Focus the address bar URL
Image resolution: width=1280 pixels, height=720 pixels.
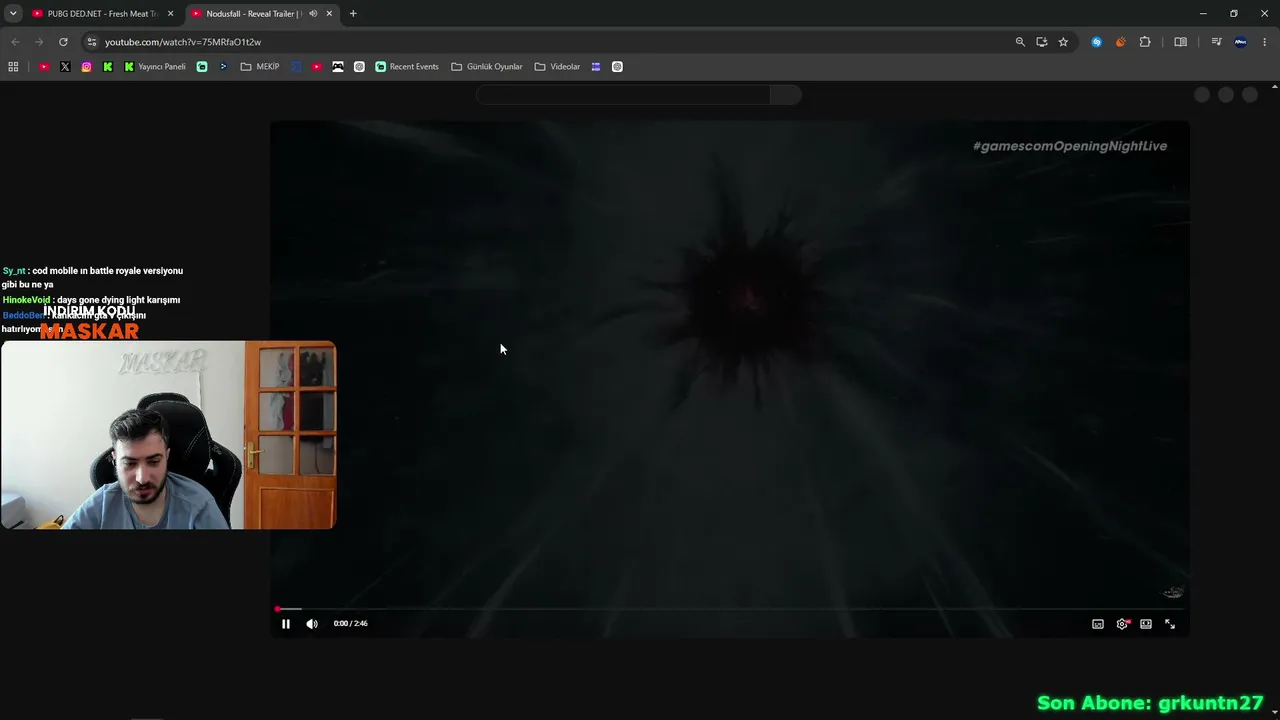[183, 42]
